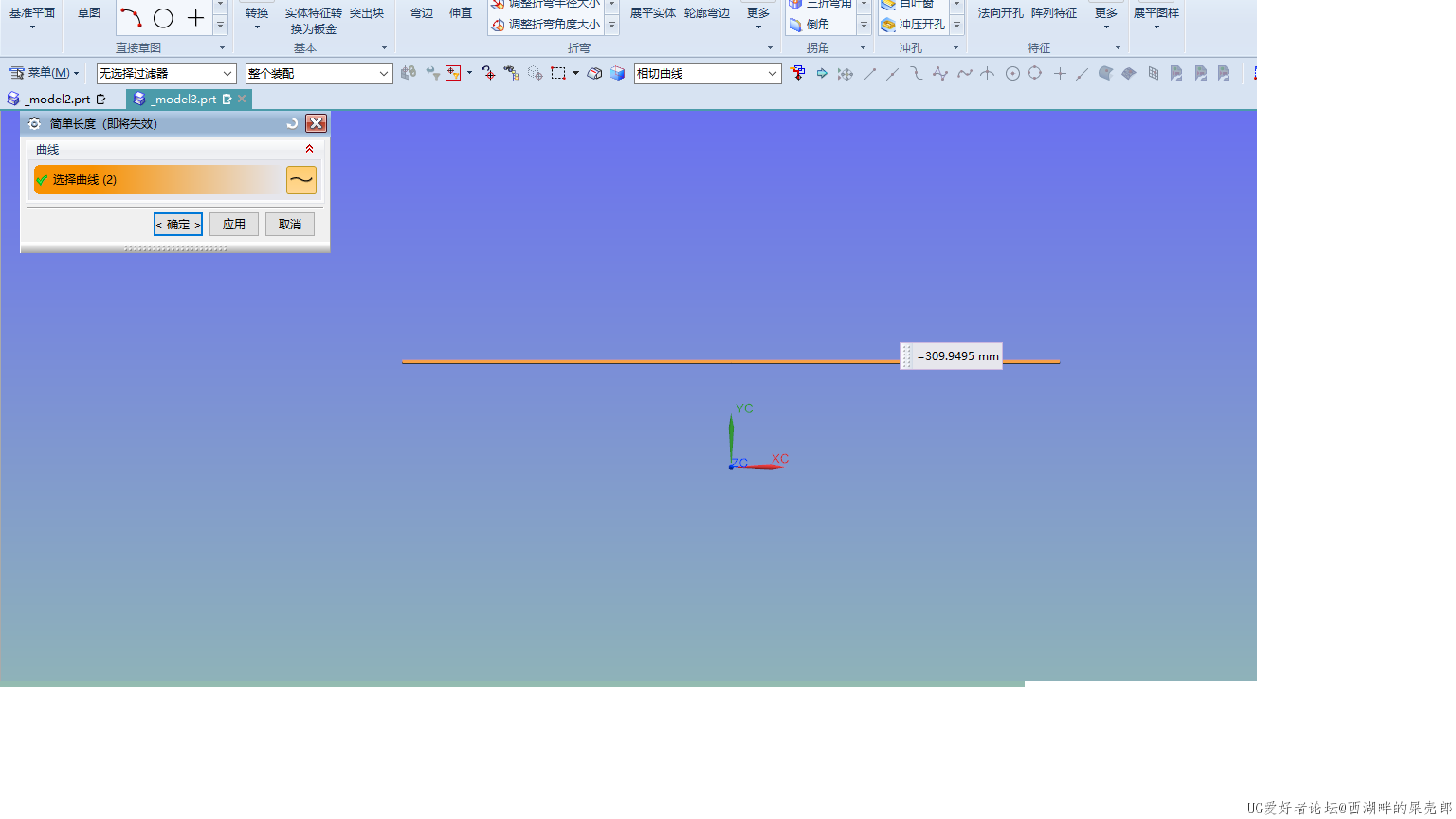The image size is (1456, 819).
Task: Click the 轮廓弯边 contour flange command
Action: tap(707, 13)
